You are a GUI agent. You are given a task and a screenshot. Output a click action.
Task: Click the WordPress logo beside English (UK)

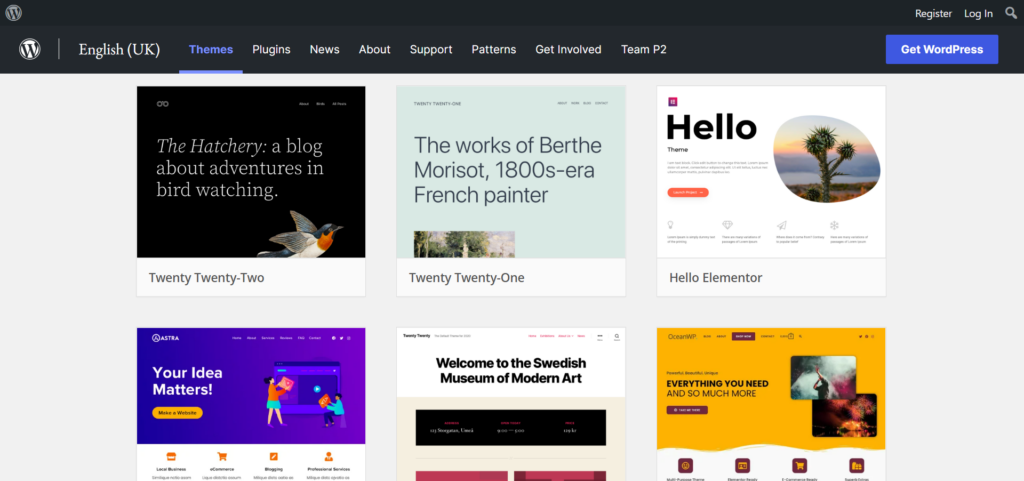point(30,49)
